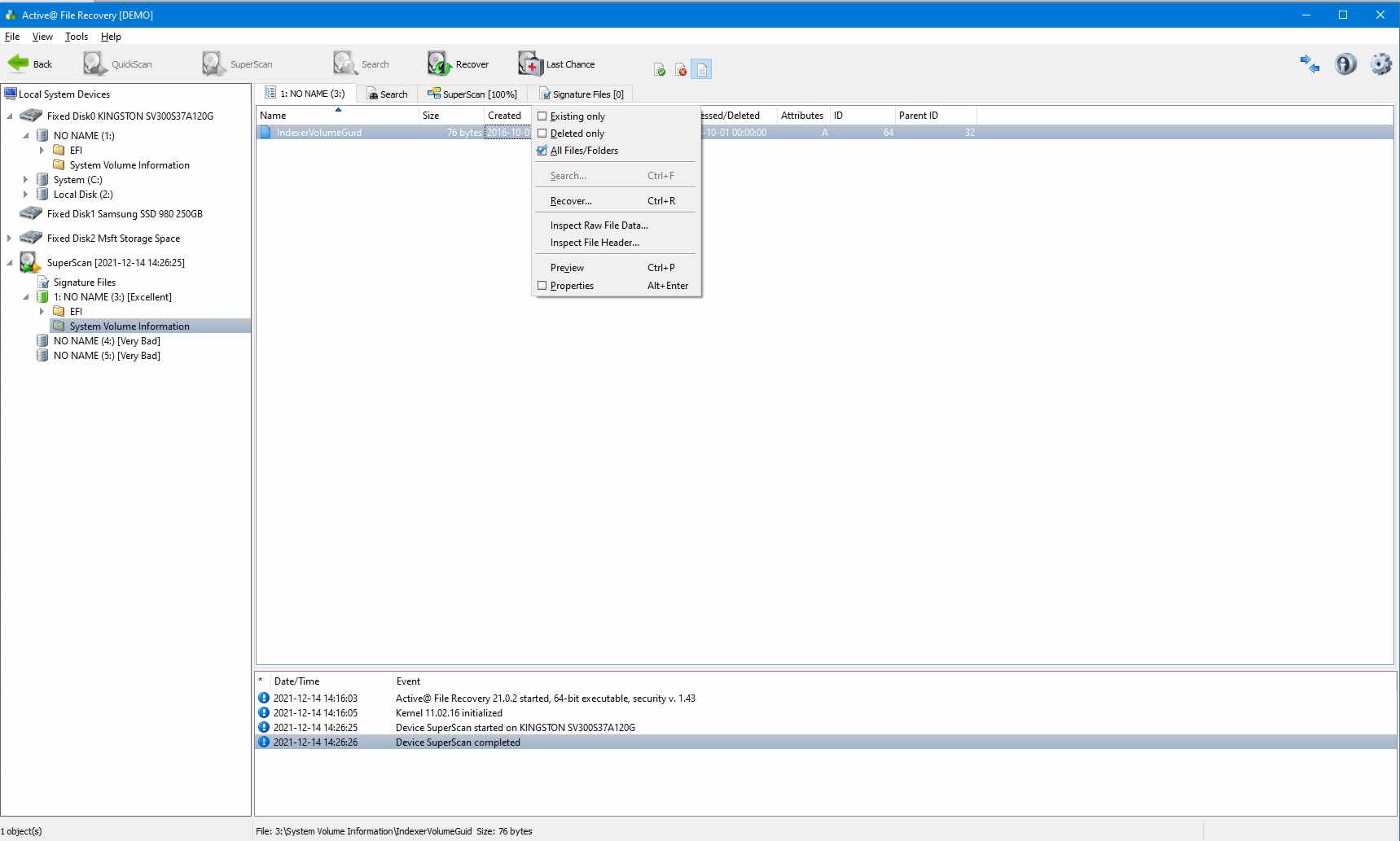Start a QuickScan from the toolbar

pyautogui.click(x=117, y=64)
